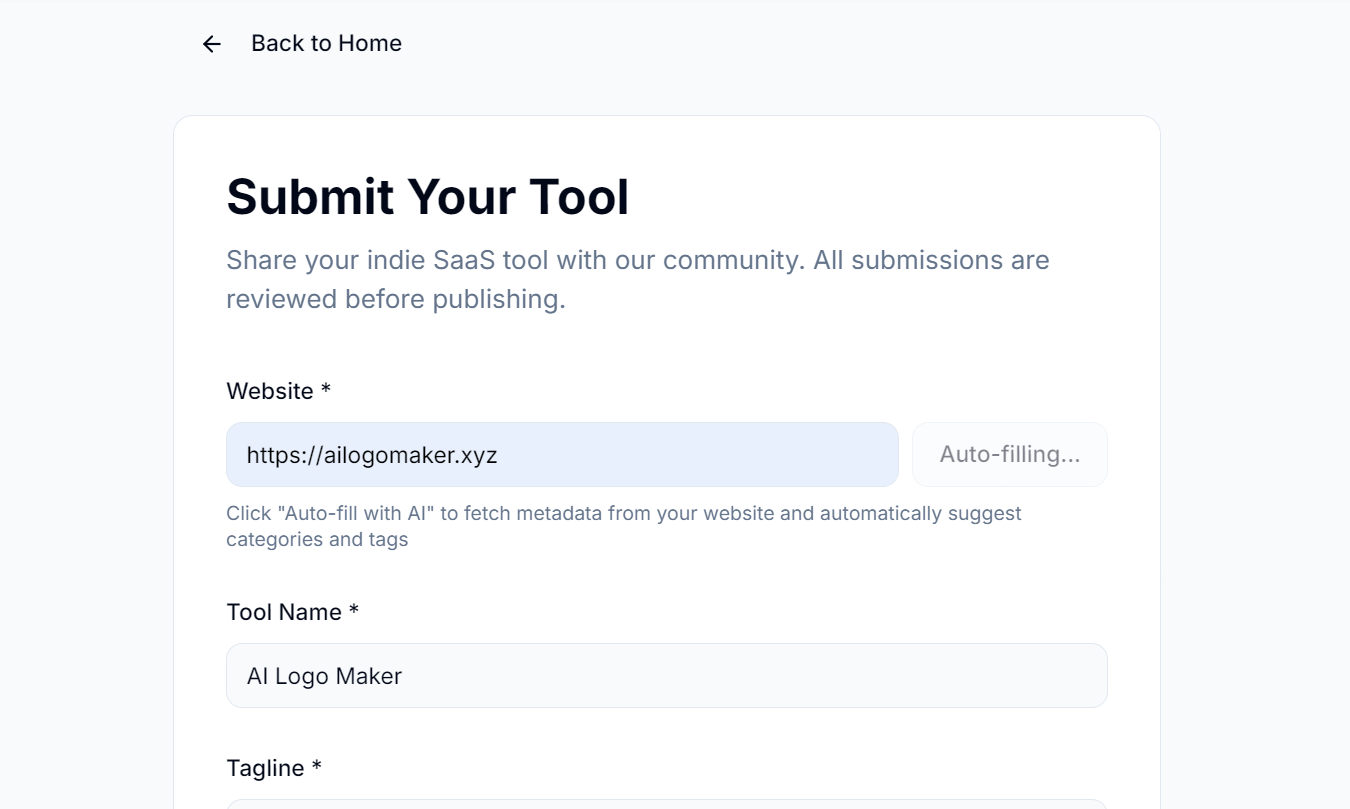Click the "Tool Name *" field label

pos(293,611)
